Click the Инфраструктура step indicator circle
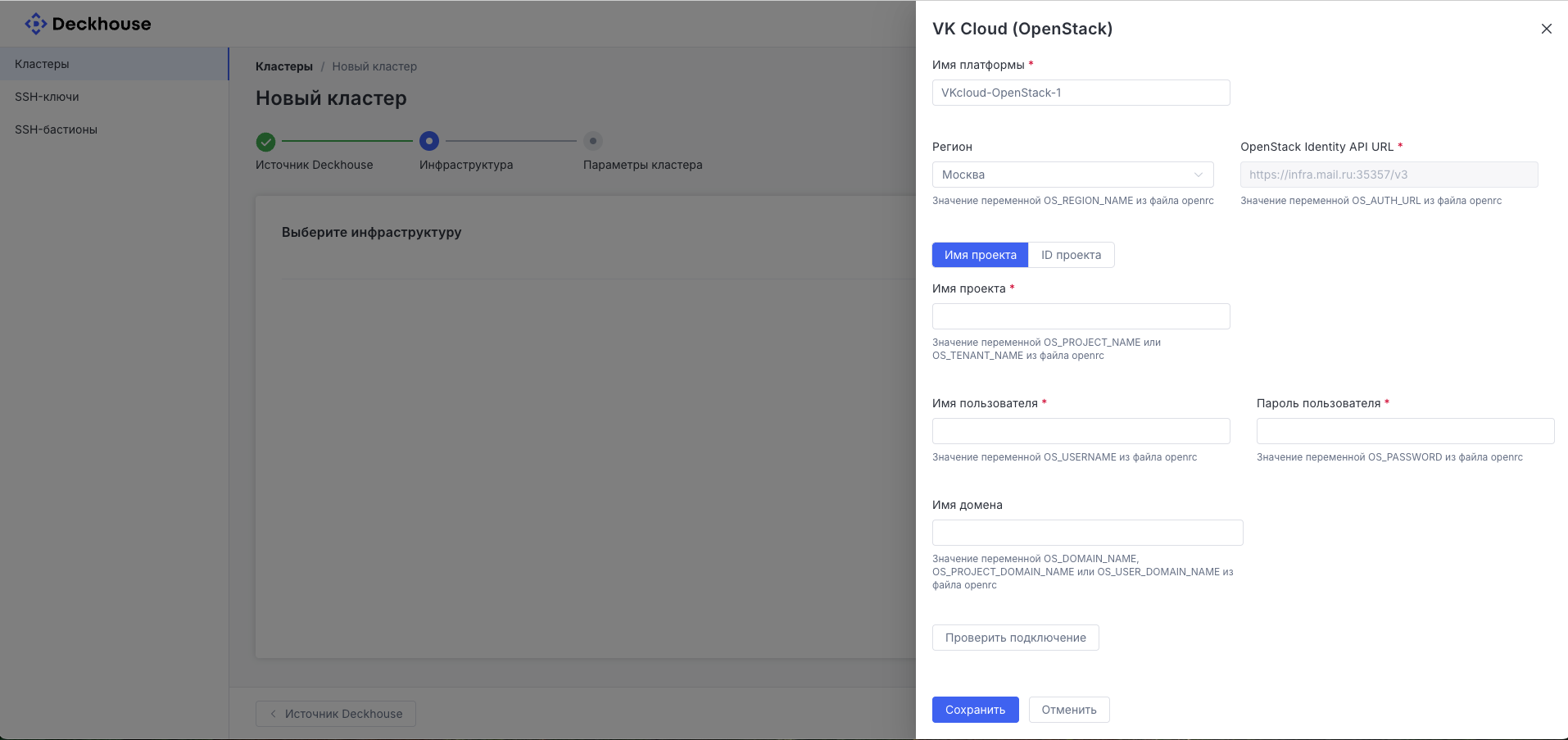1568x740 pixels. pos(429,141)
